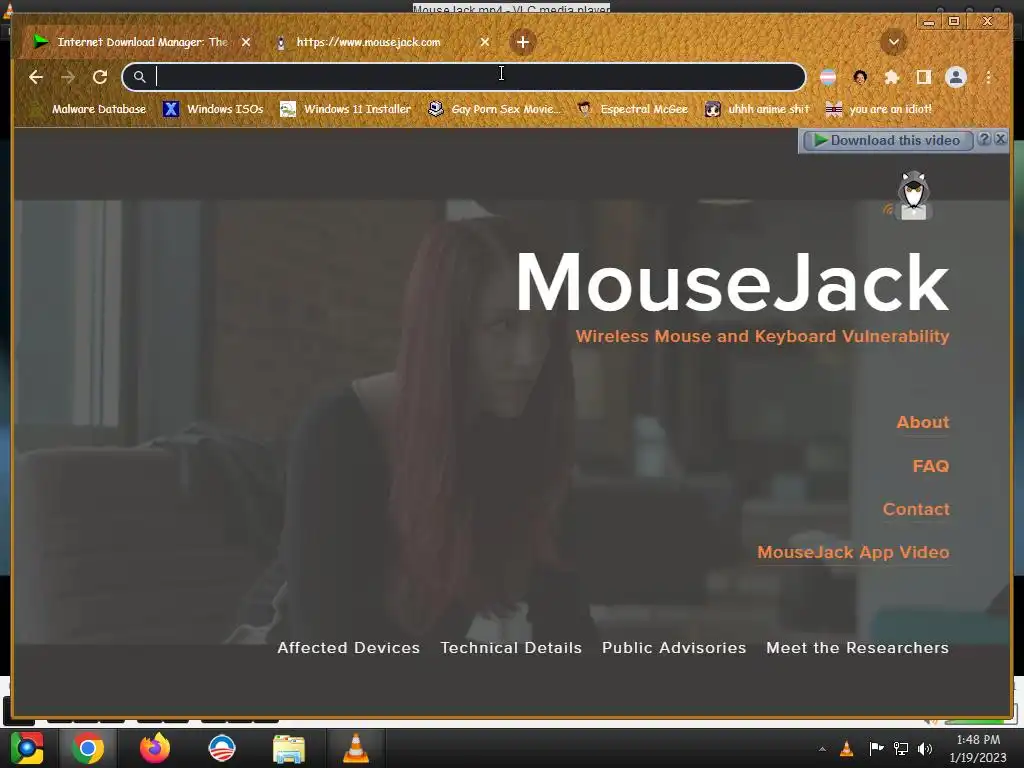Open File Explorer from the taskbar
1024x768 pixels.
[x=289, y=748]
